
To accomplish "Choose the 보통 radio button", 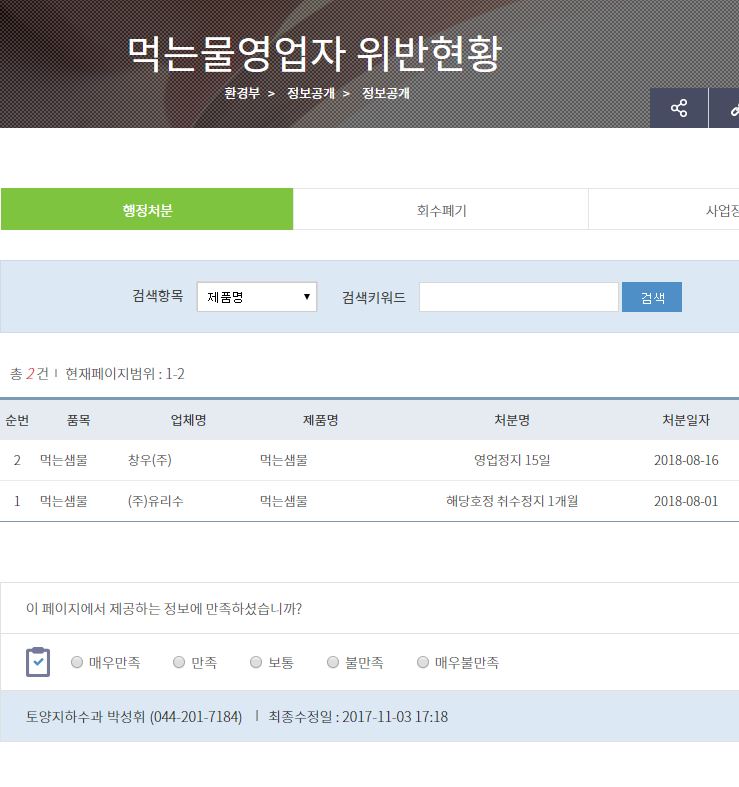I will (x=256, y=662).
